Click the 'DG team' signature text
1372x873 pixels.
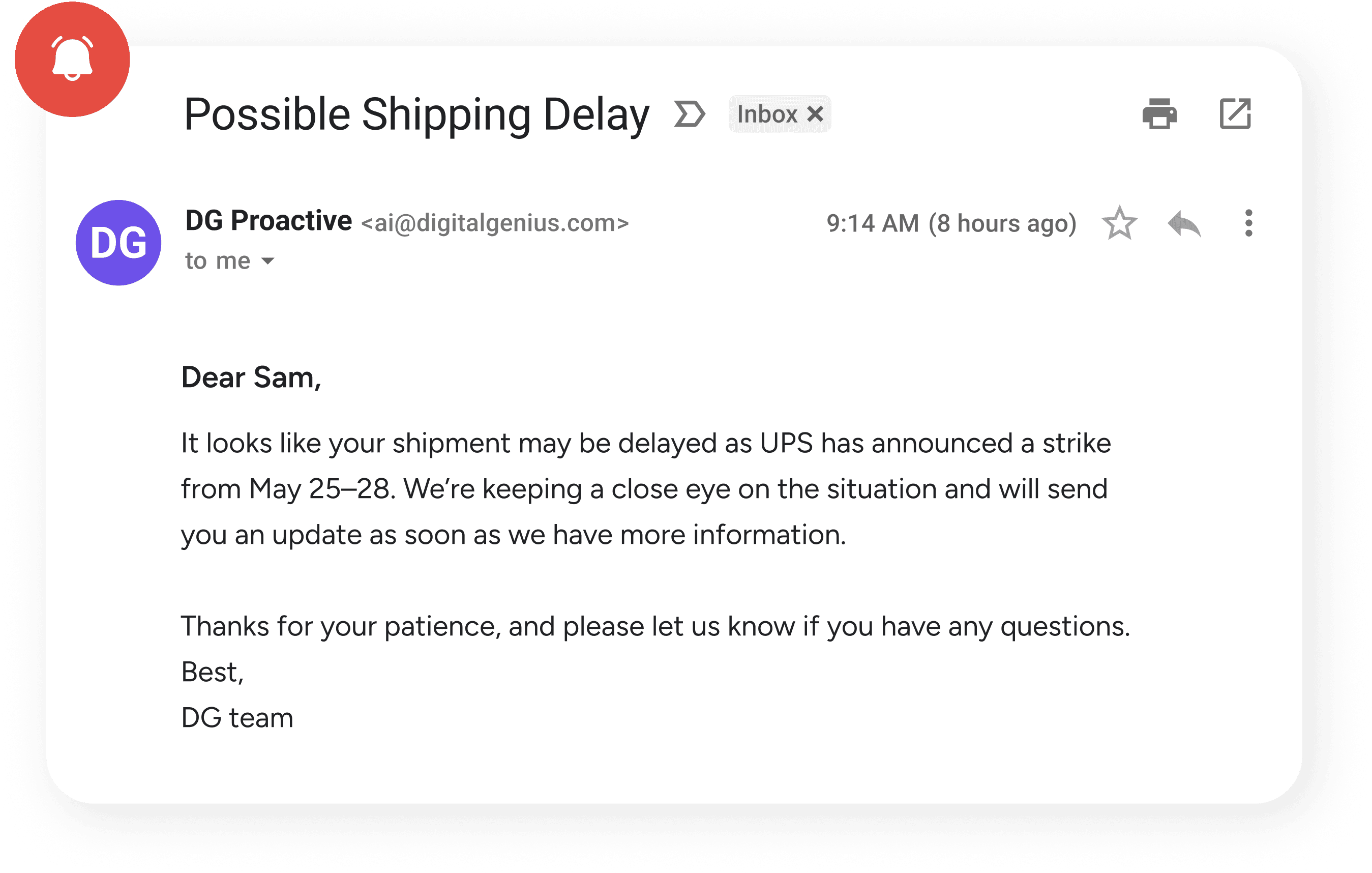click(x=237, y=717)
